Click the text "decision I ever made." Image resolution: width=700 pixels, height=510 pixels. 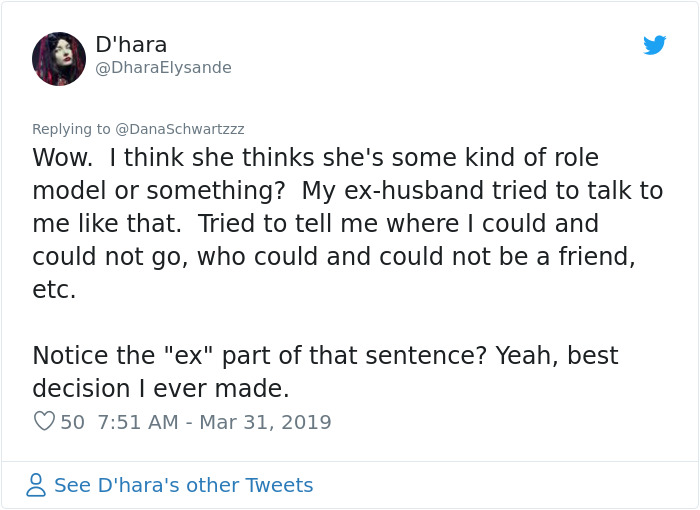pyautogui.click(x=160, y=388)
